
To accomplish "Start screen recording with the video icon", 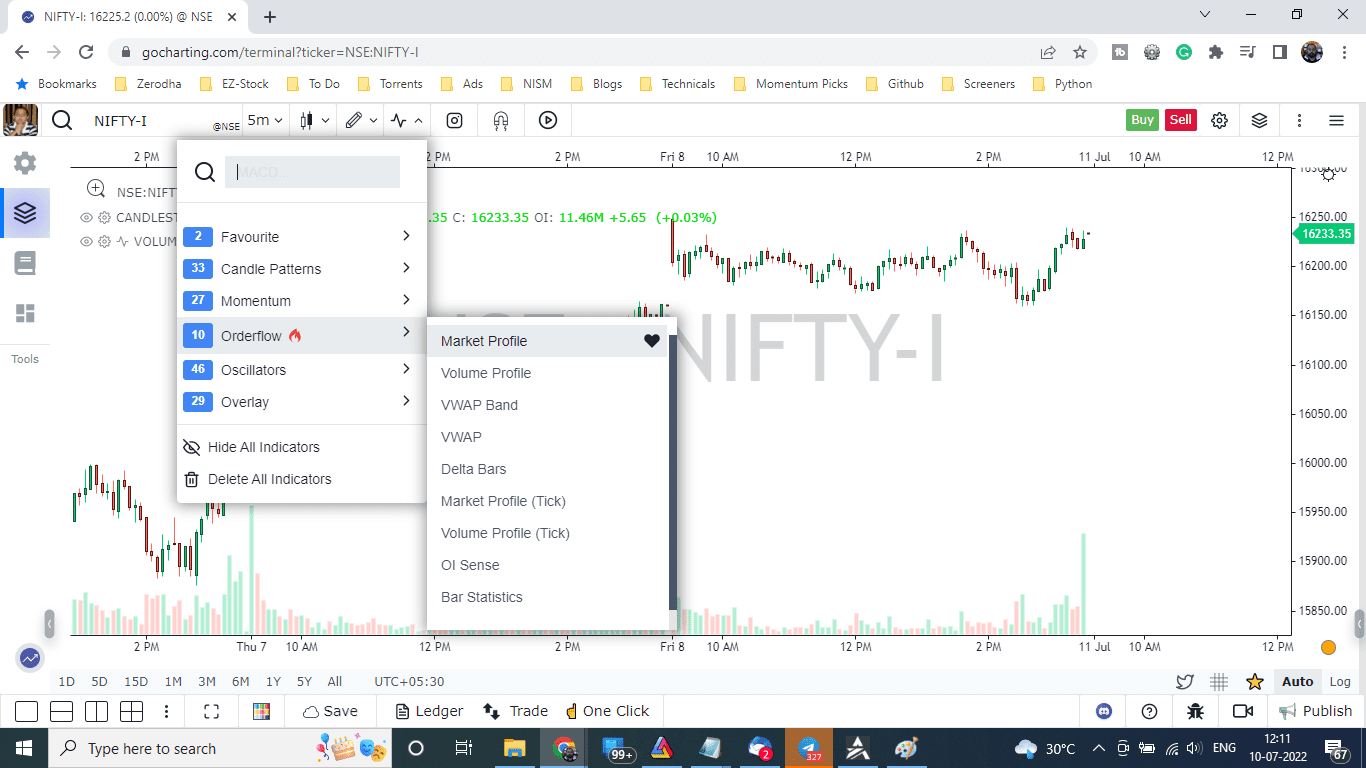I will click(x=1243, y=711).
